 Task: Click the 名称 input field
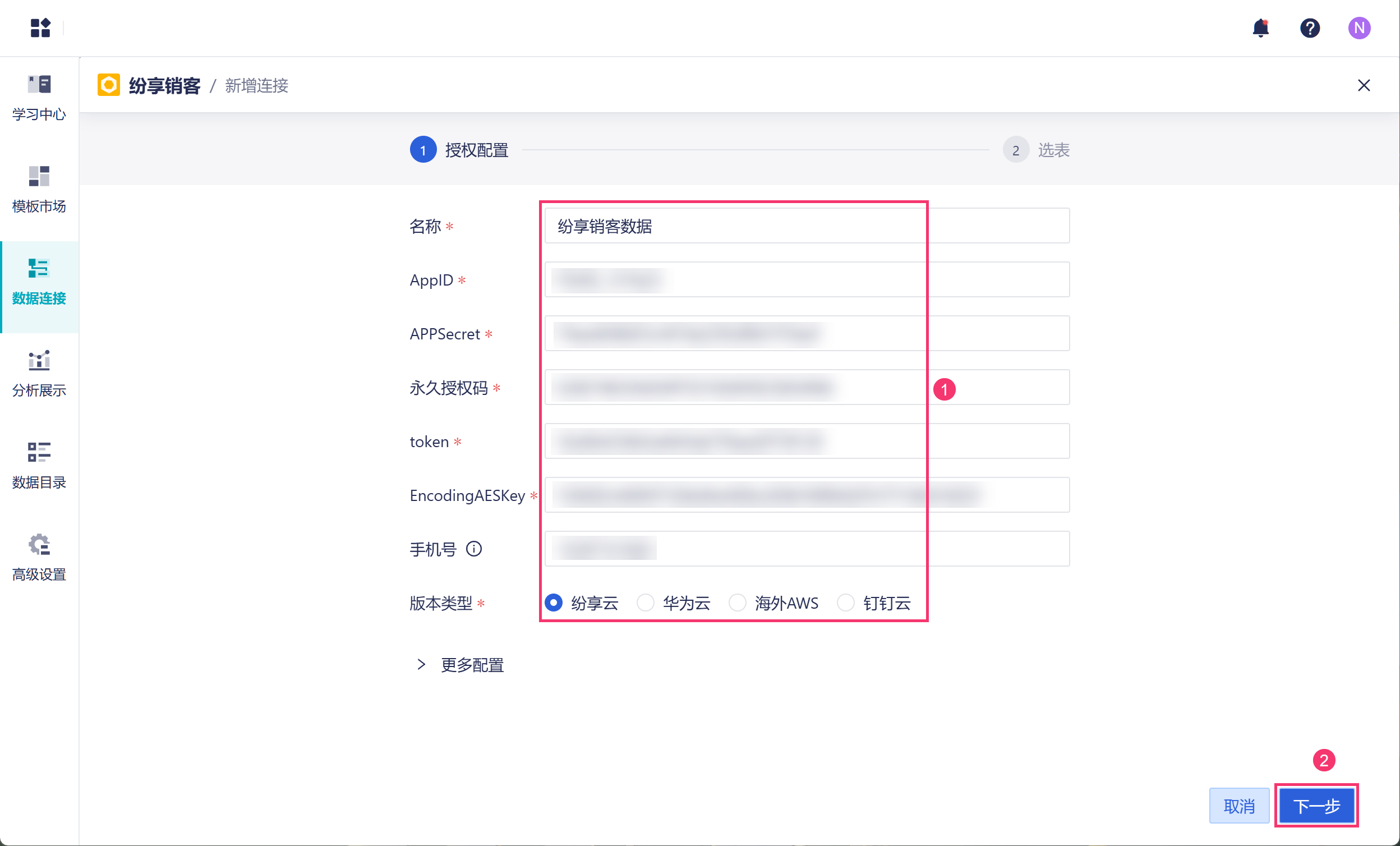(807, 226)
